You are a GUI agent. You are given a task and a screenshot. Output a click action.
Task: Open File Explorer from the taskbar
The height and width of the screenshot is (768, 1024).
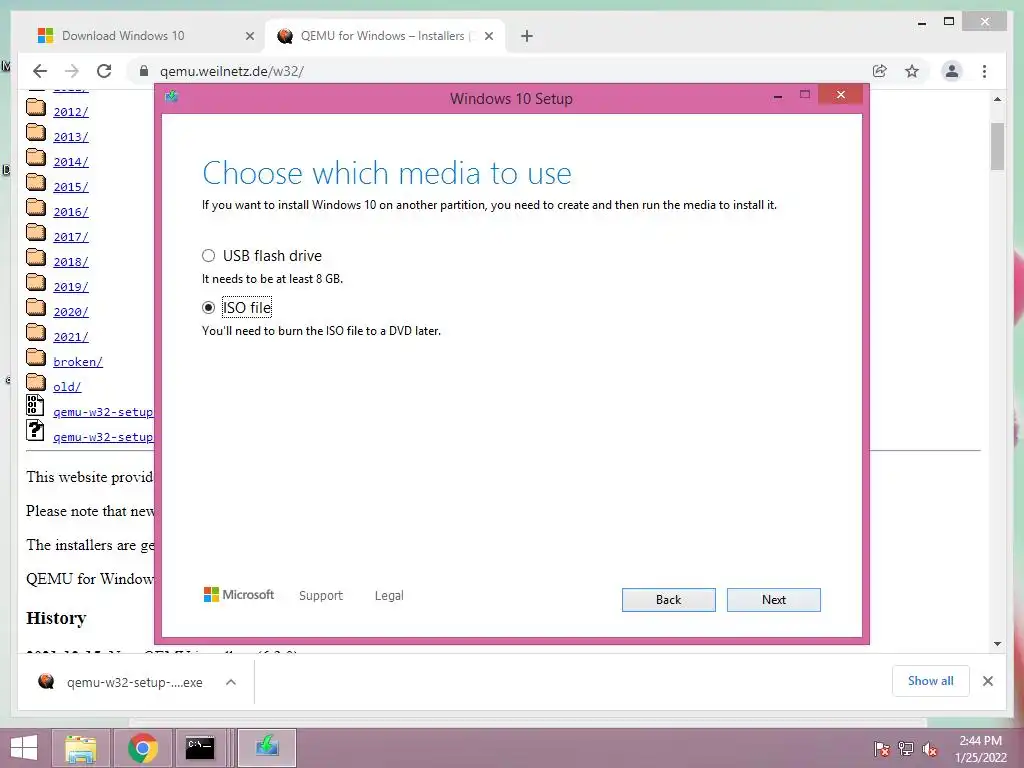tap(80, 748)
